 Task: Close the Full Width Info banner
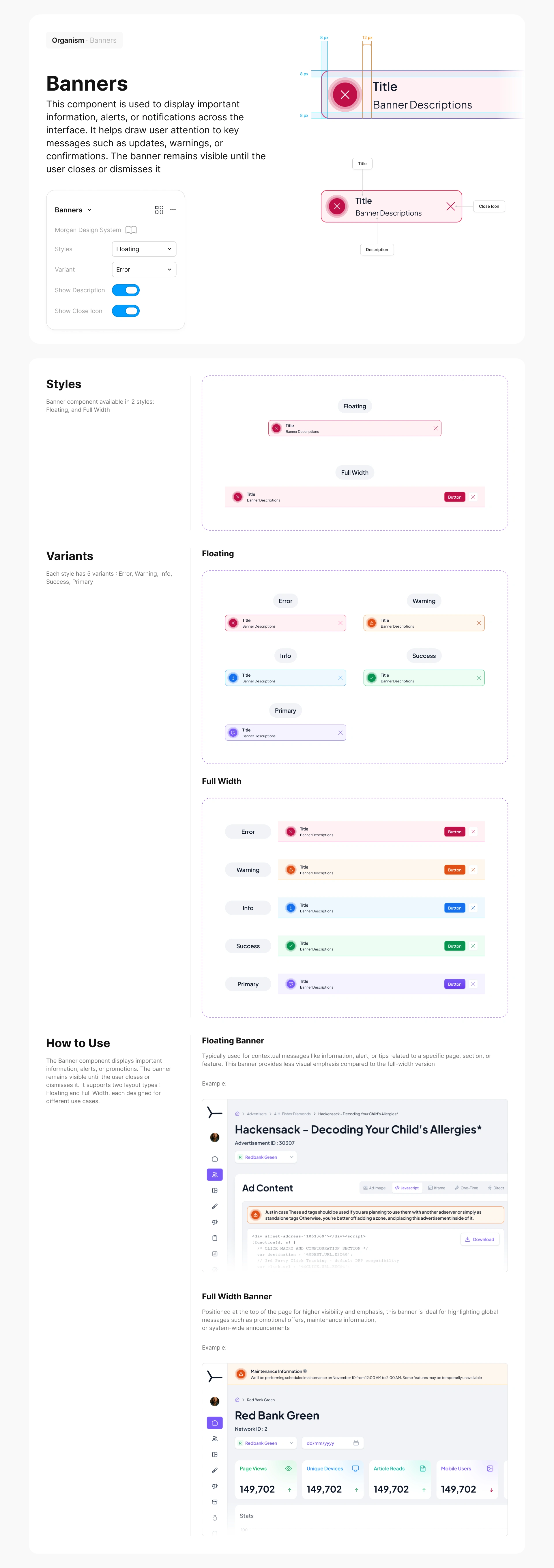[x=473, y=908]
